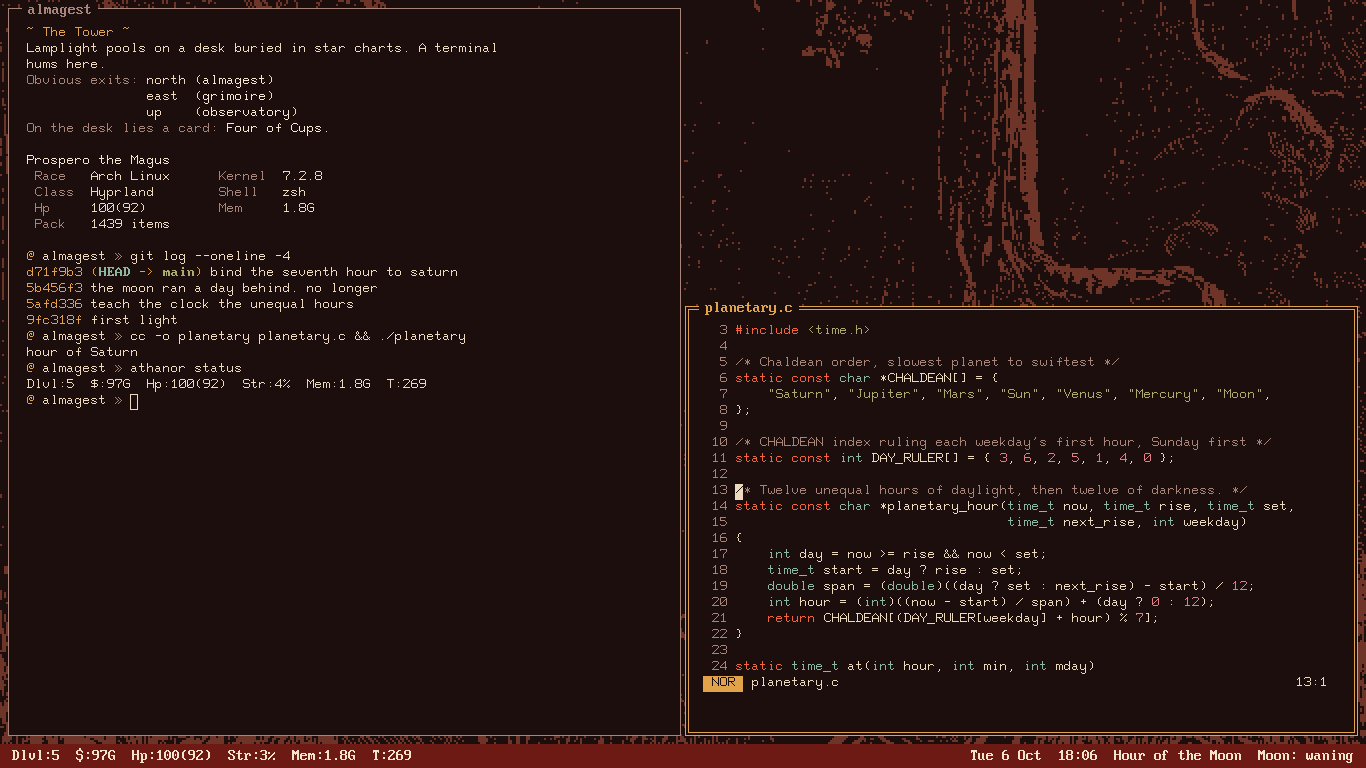Click 'Hour of the Moon' in bottom bar
This screenshot has width=1366, height=768.
pos(1177,756)
